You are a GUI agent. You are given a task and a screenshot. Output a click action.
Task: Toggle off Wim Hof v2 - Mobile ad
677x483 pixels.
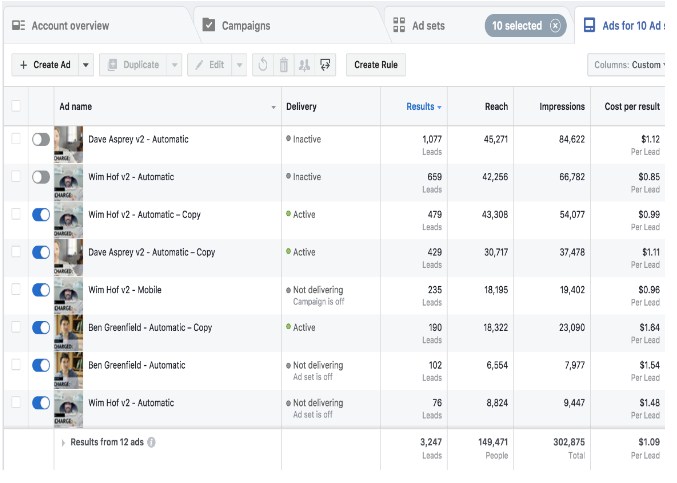click(41, 290)
